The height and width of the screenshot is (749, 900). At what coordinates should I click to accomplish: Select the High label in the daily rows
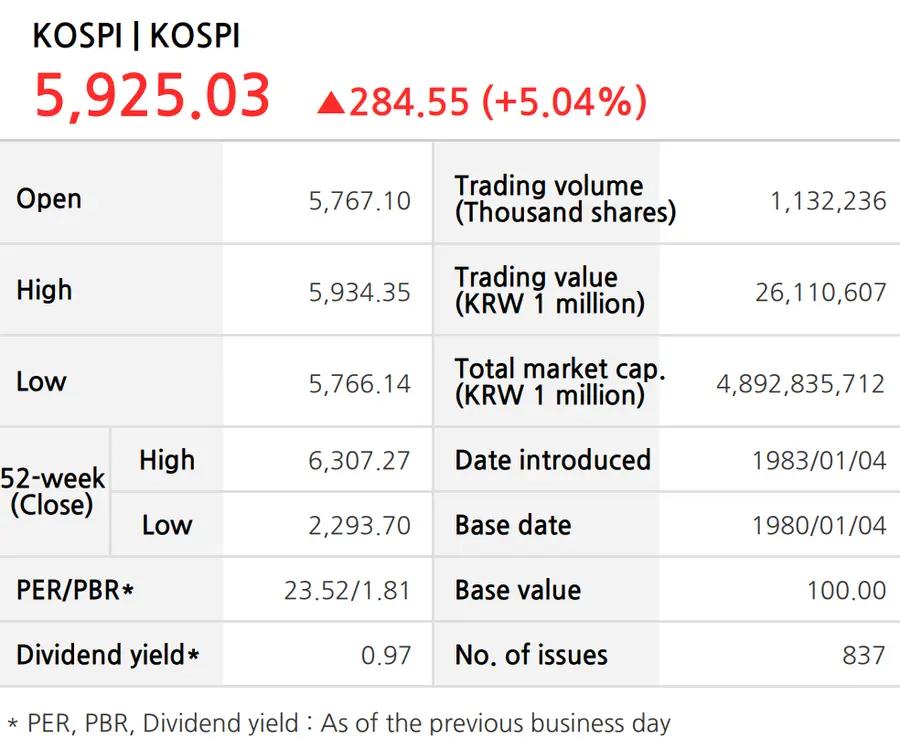point(44,290)
